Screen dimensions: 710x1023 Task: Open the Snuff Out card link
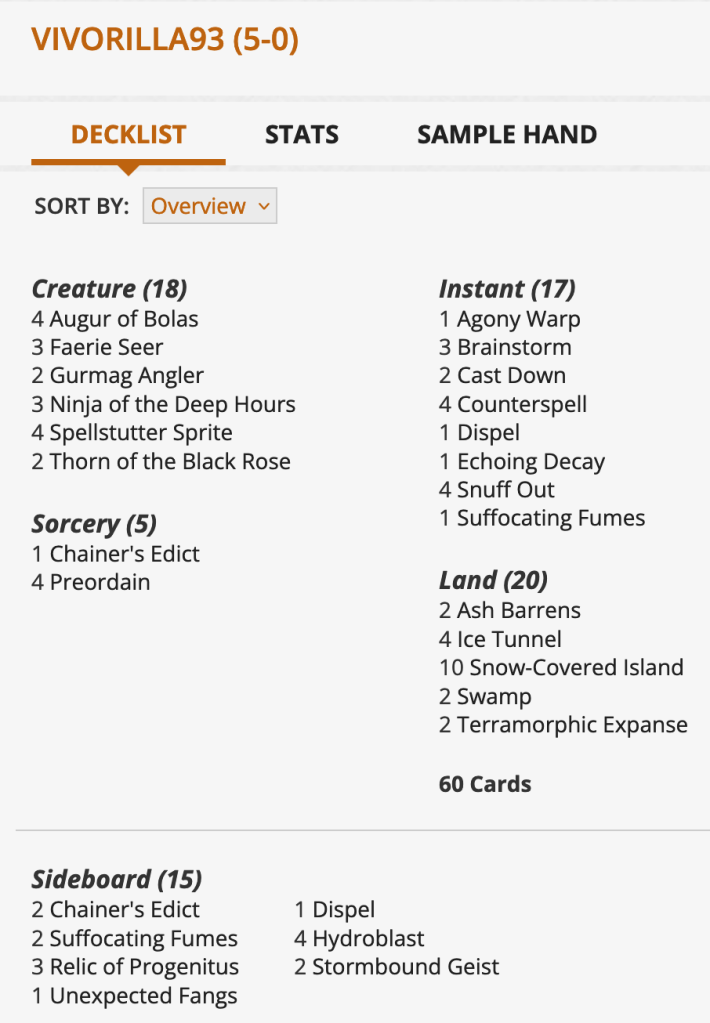505,490
